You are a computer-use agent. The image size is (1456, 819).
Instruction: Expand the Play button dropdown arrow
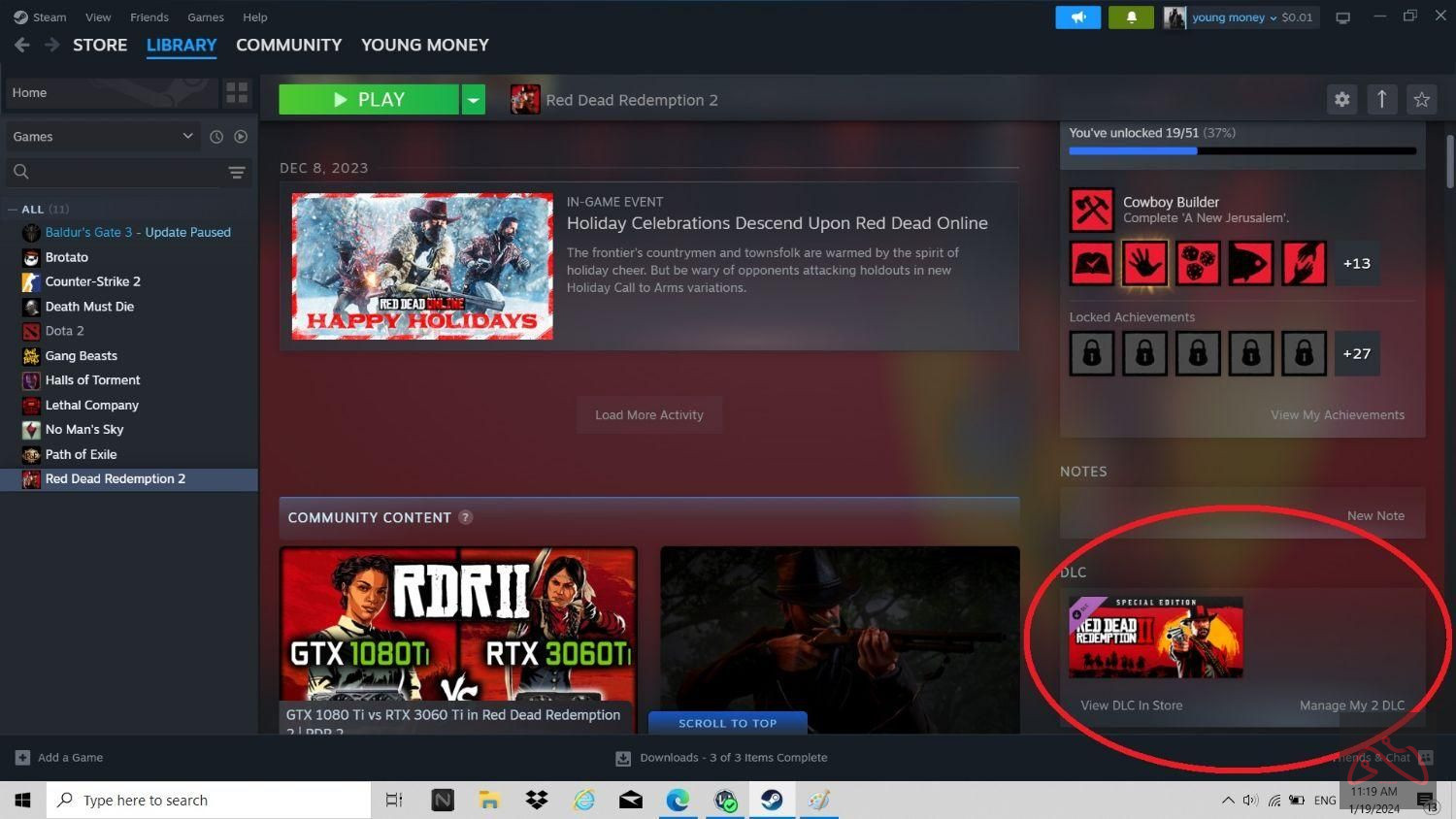(x=473, y=99)
